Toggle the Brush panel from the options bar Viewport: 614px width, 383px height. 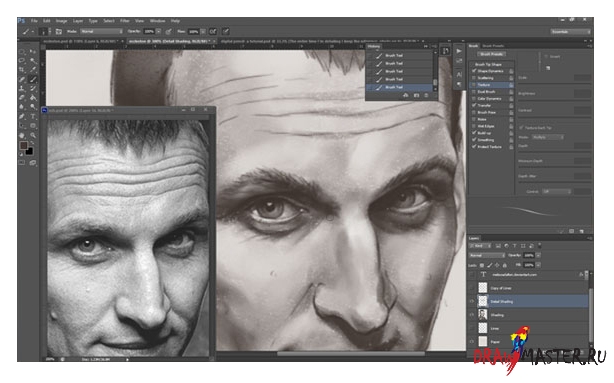[x=59, y=31]
